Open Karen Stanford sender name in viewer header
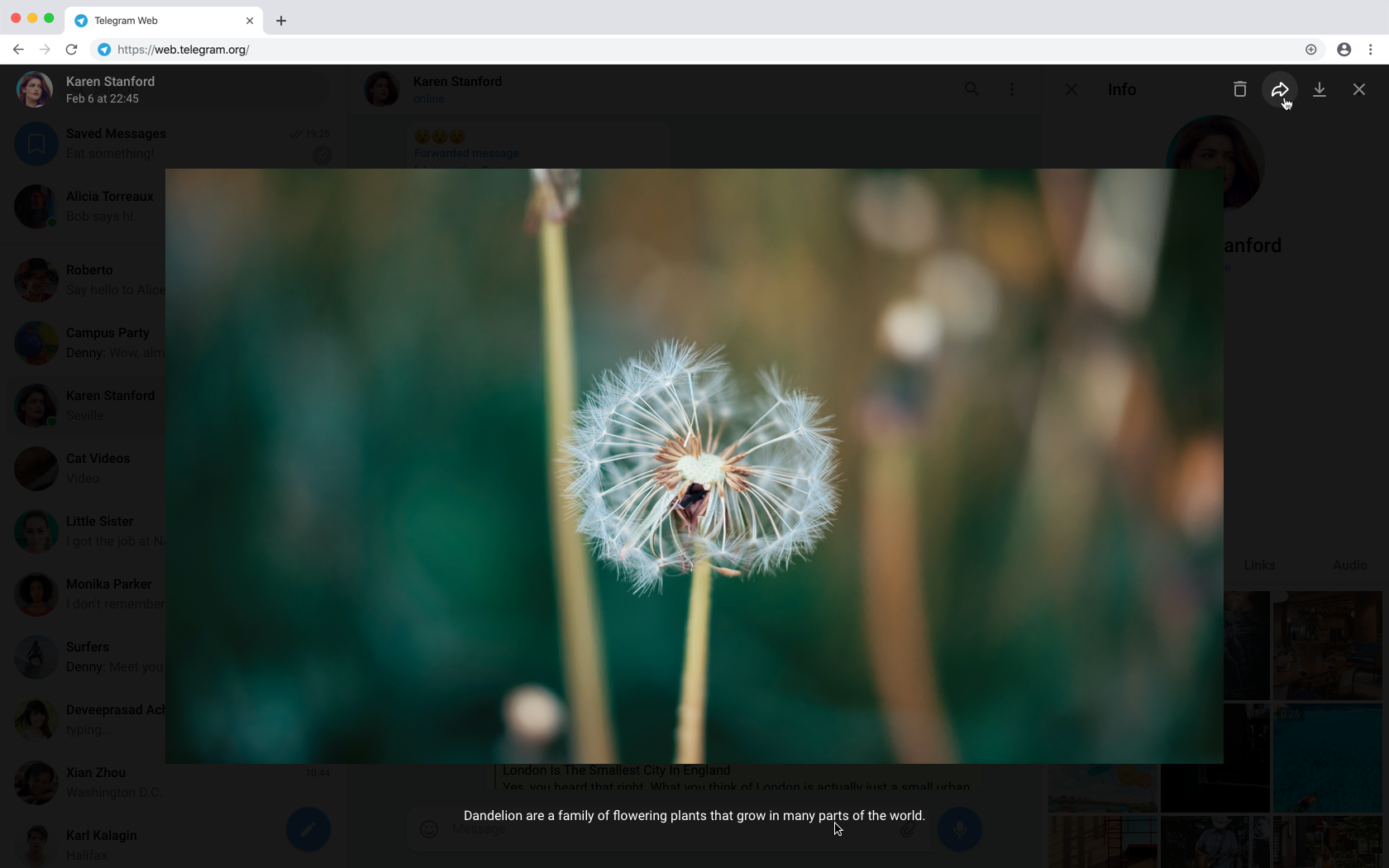The image size is (1389, 868). 110,81
